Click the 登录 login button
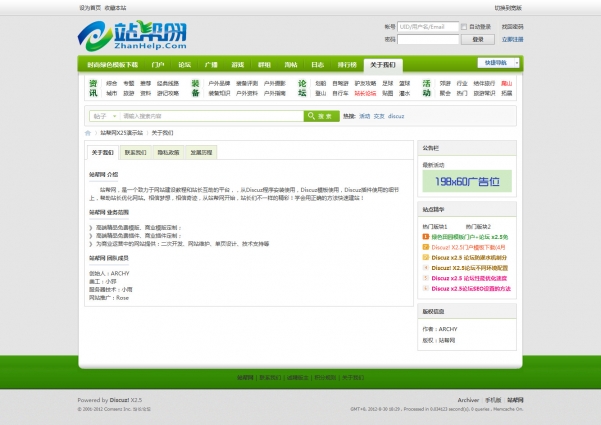This screenshot has width=601, height=425. (478, 39)
